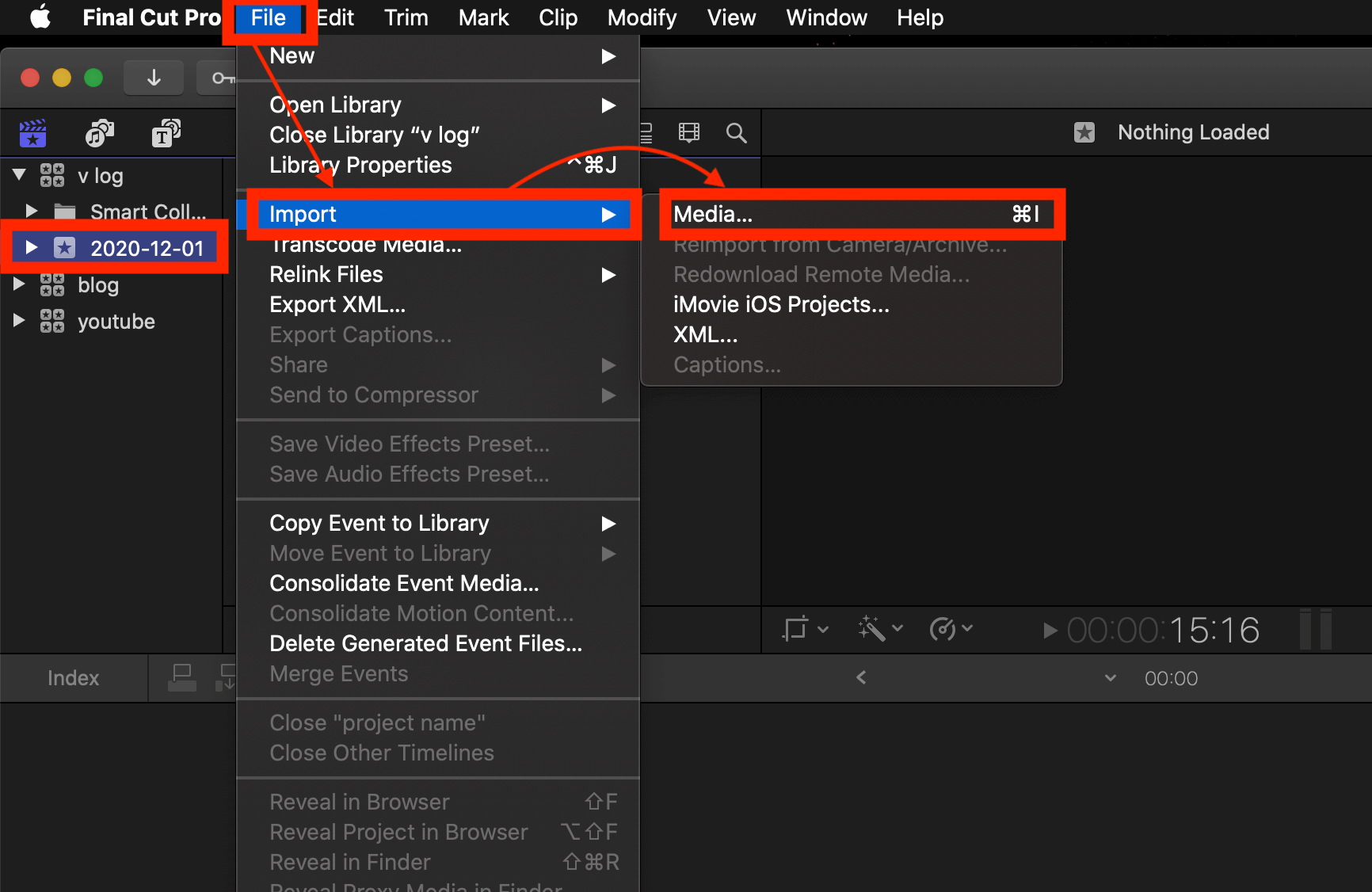Click the green zoom window button

[93, 78]
